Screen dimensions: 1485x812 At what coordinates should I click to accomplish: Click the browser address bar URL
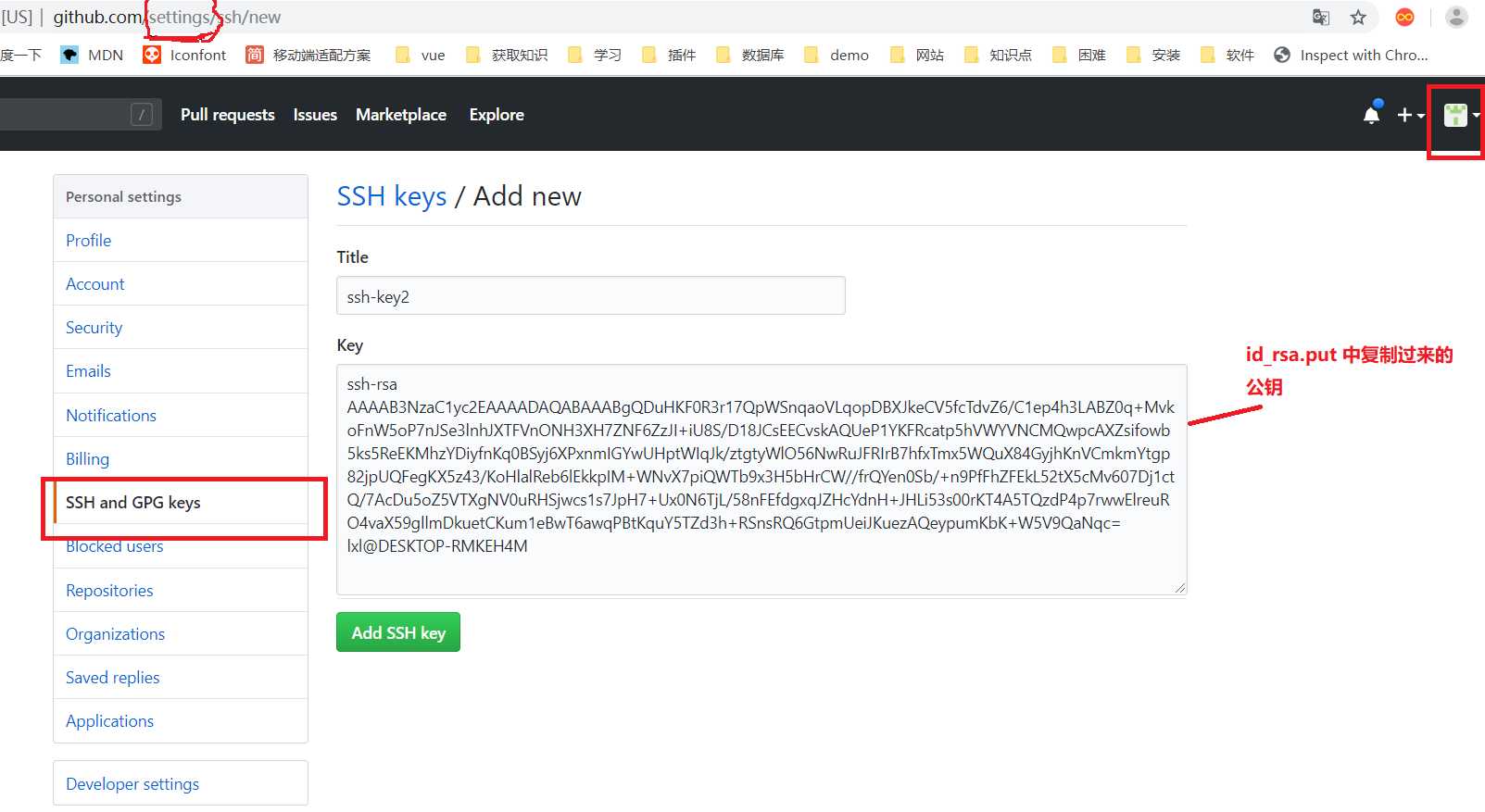tap(167, 17)
